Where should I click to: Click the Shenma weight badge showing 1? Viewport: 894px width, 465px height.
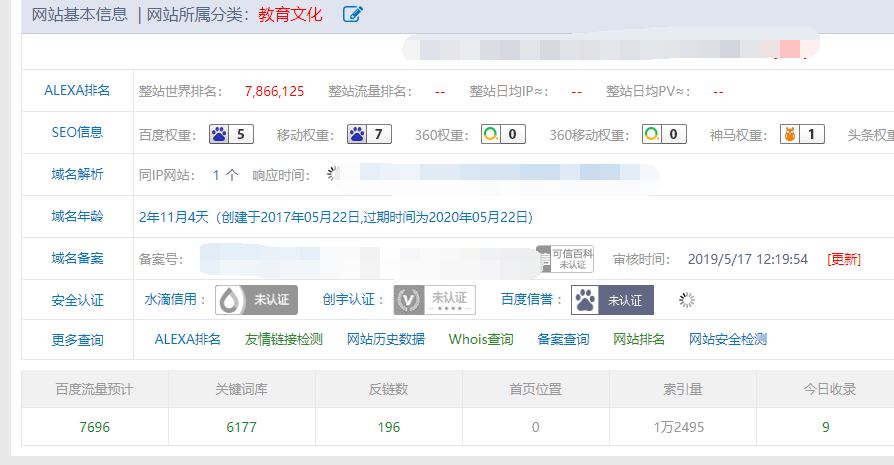[802, 134]
